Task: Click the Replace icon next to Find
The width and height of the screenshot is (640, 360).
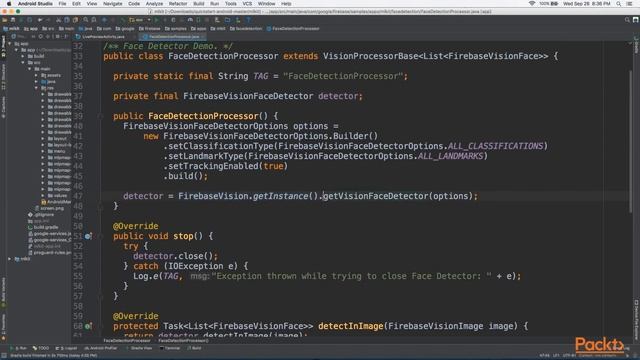Action: (94, 20)
